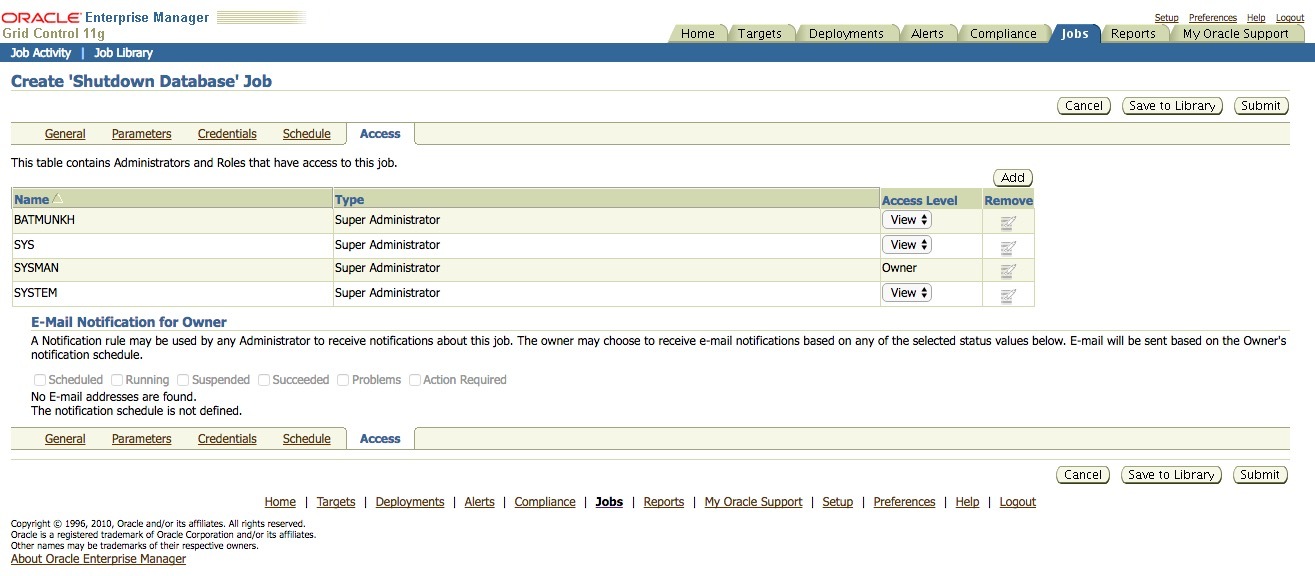
Task: Click footer Logout link
Action: (x=1018, y=502)
